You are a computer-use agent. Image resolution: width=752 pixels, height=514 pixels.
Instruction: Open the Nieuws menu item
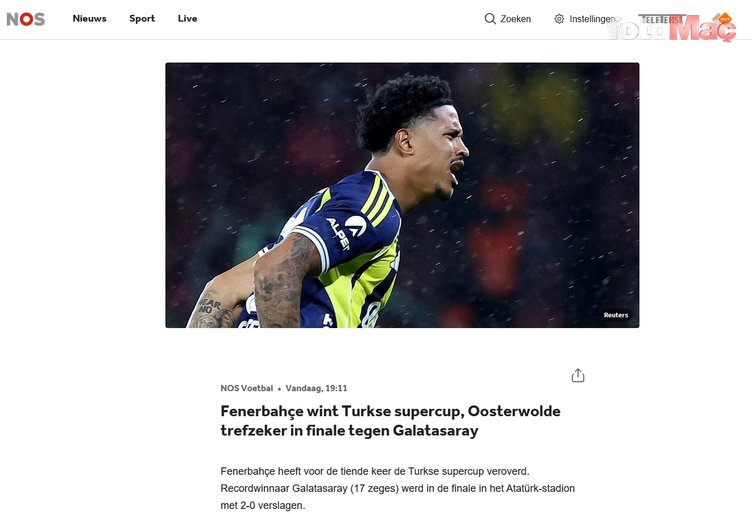90,18
